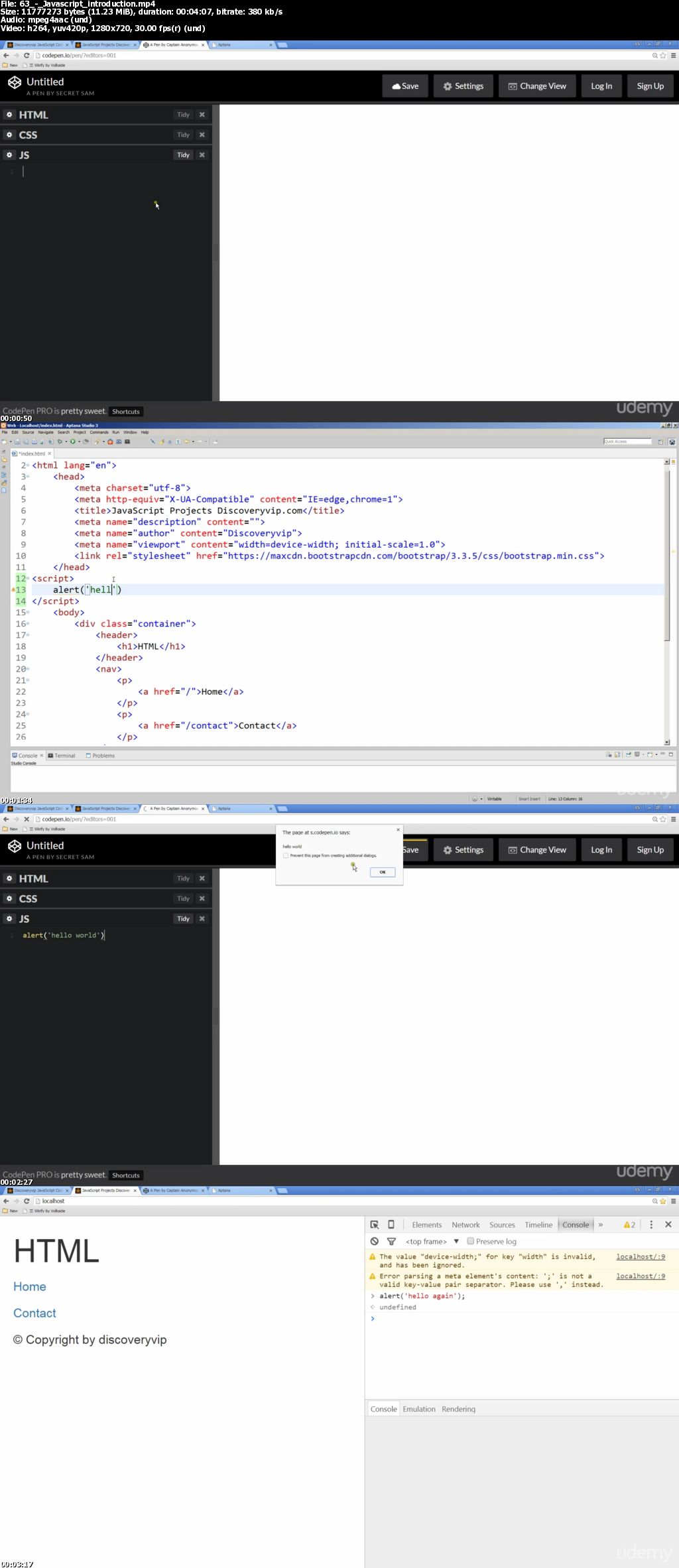Close the JS editor panel in the alert-dialog frame
This screenshot has width=679, height=1568.
click(202, 918)
